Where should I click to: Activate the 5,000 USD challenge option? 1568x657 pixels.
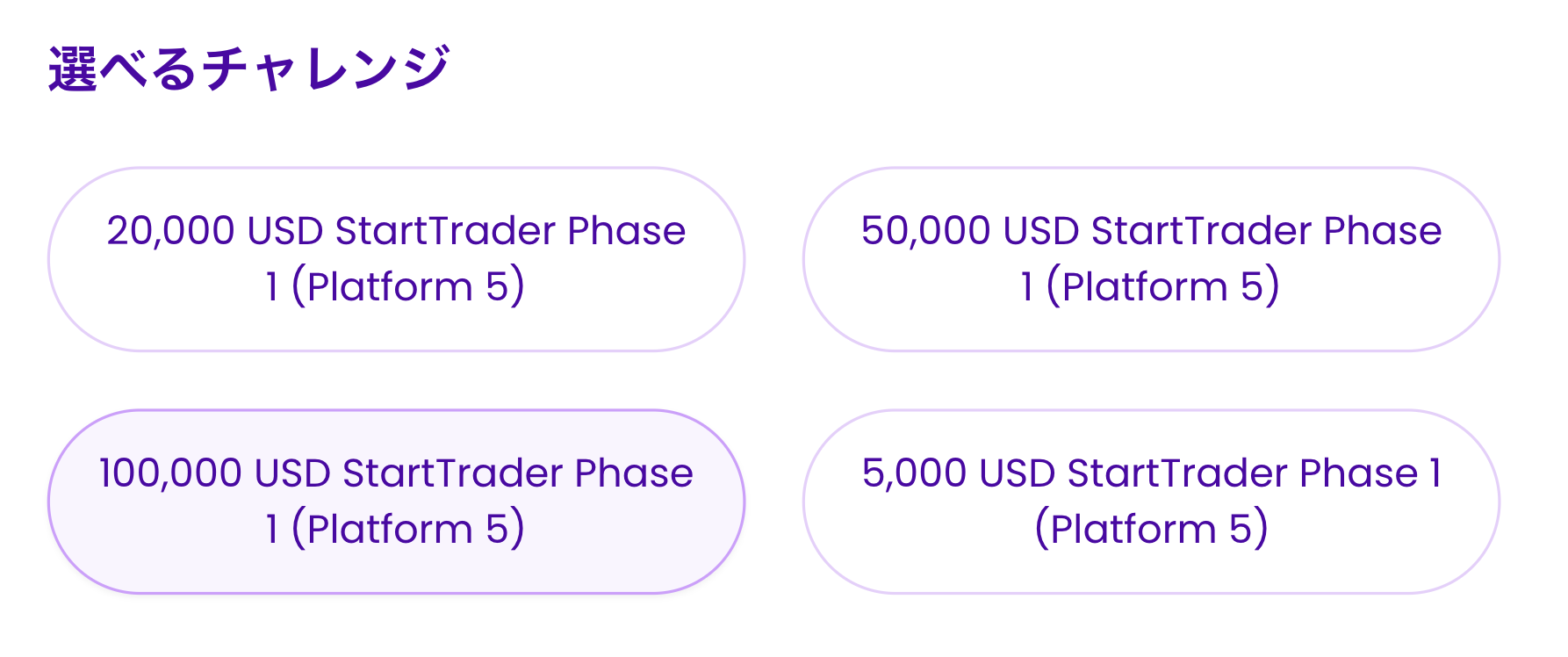tap(1151, 502)
